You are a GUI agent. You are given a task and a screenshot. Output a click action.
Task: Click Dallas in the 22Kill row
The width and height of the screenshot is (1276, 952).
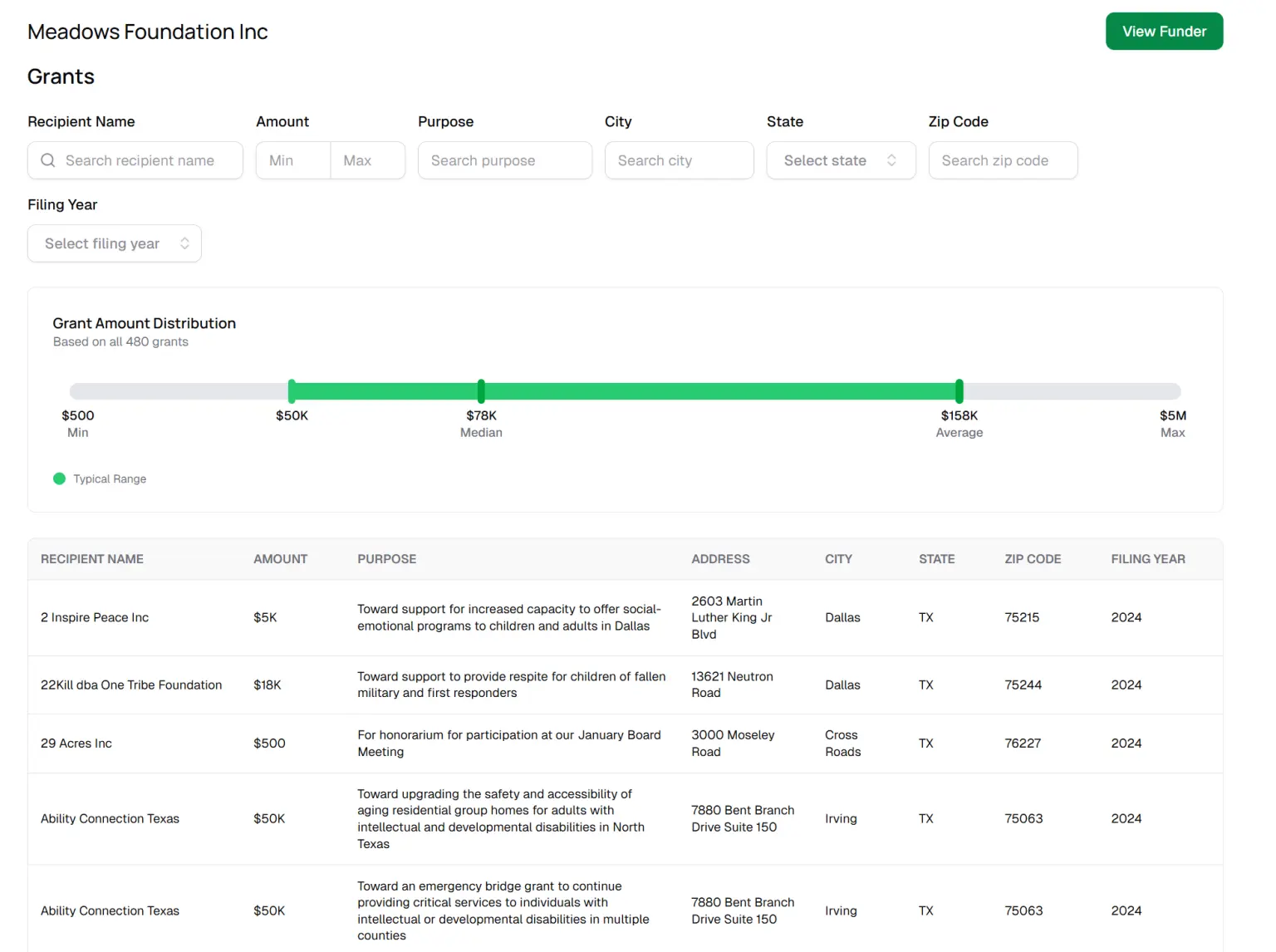point(842,685)
